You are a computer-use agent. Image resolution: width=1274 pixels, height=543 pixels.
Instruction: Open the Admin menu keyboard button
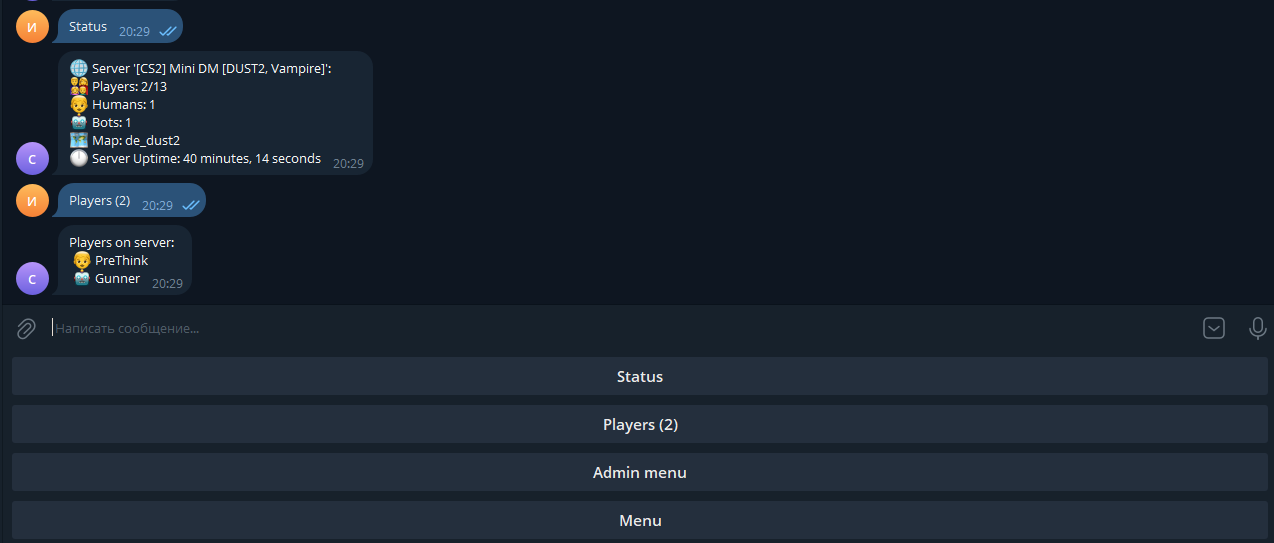pos(639,472)
